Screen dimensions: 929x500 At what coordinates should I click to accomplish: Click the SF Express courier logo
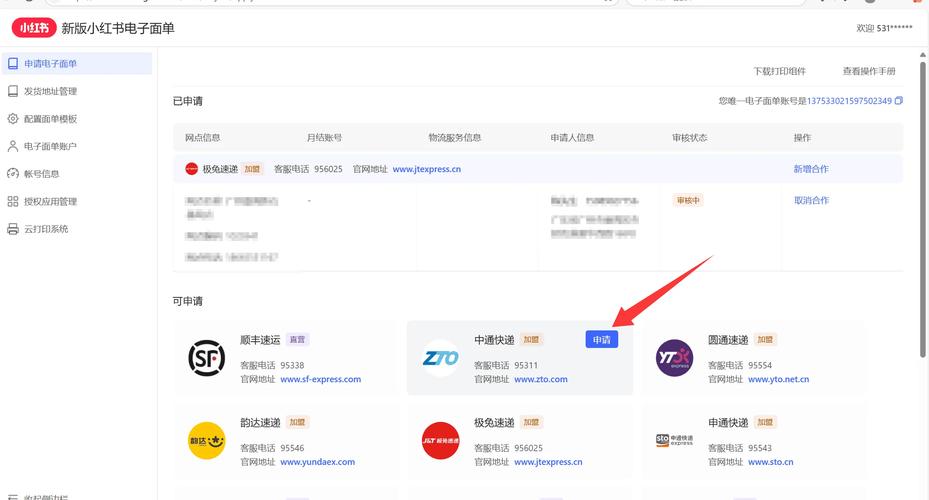[206, 358]
